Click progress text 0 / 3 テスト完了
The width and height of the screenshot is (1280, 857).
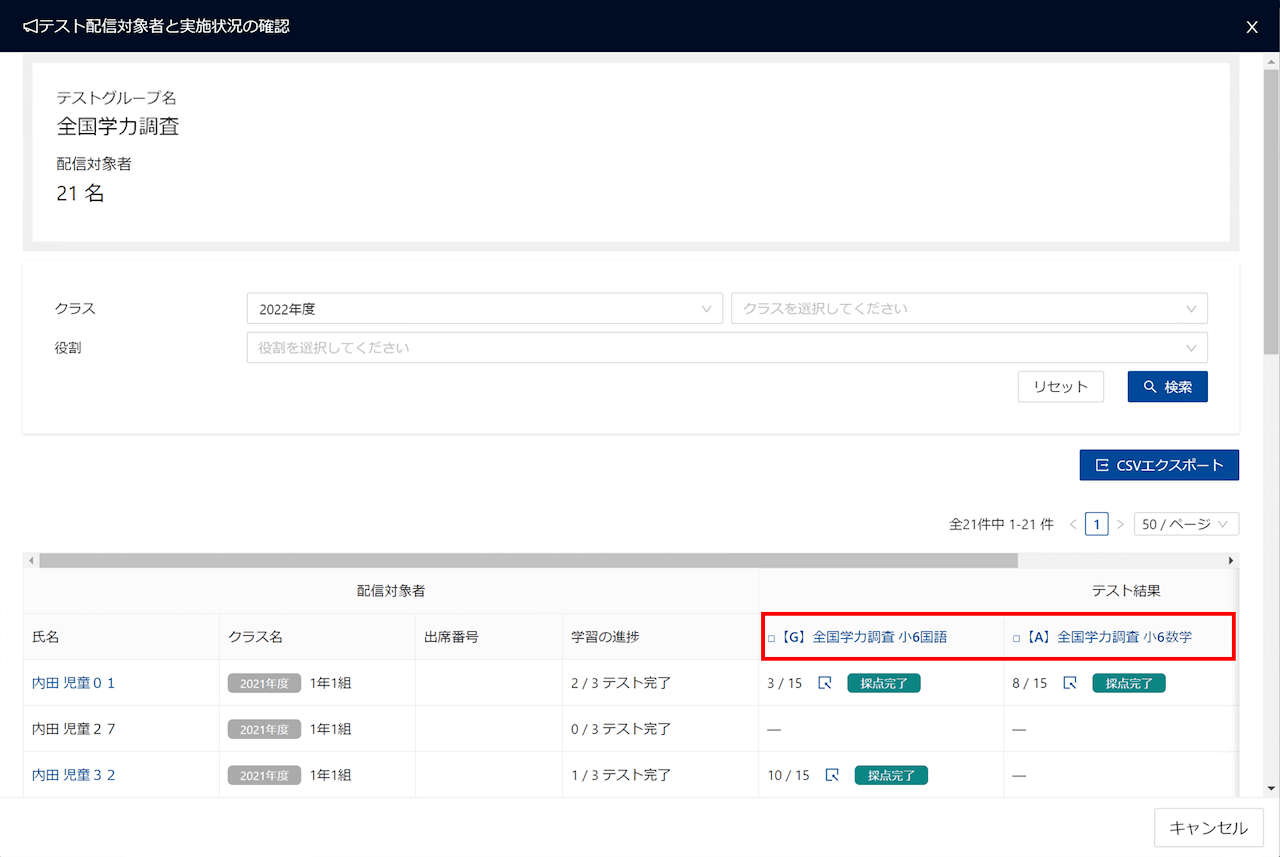tap(621, 729)
